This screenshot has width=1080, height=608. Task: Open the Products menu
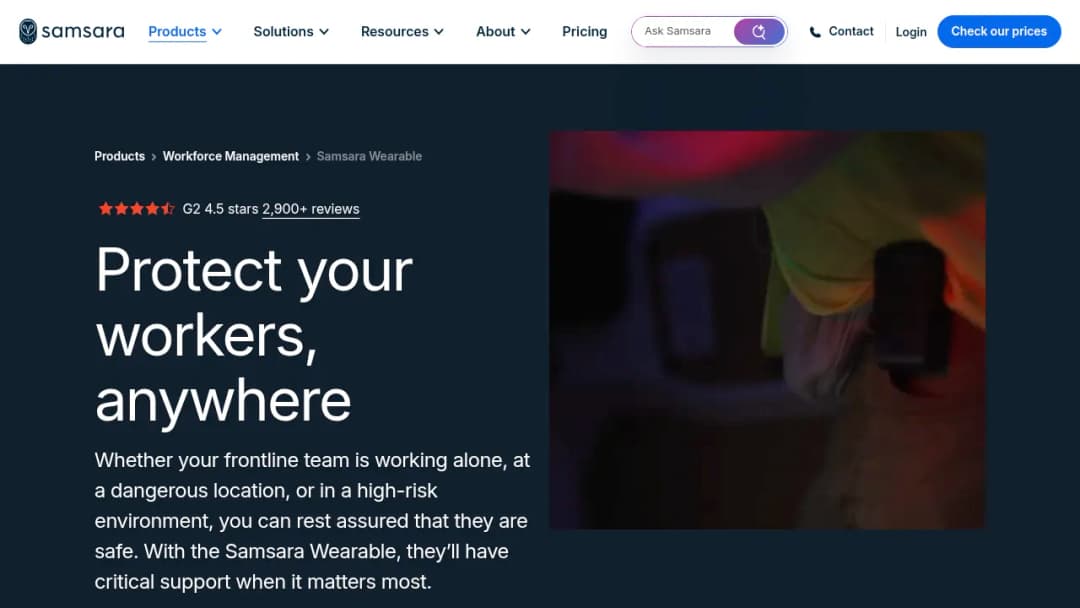(x=177, y=32)
